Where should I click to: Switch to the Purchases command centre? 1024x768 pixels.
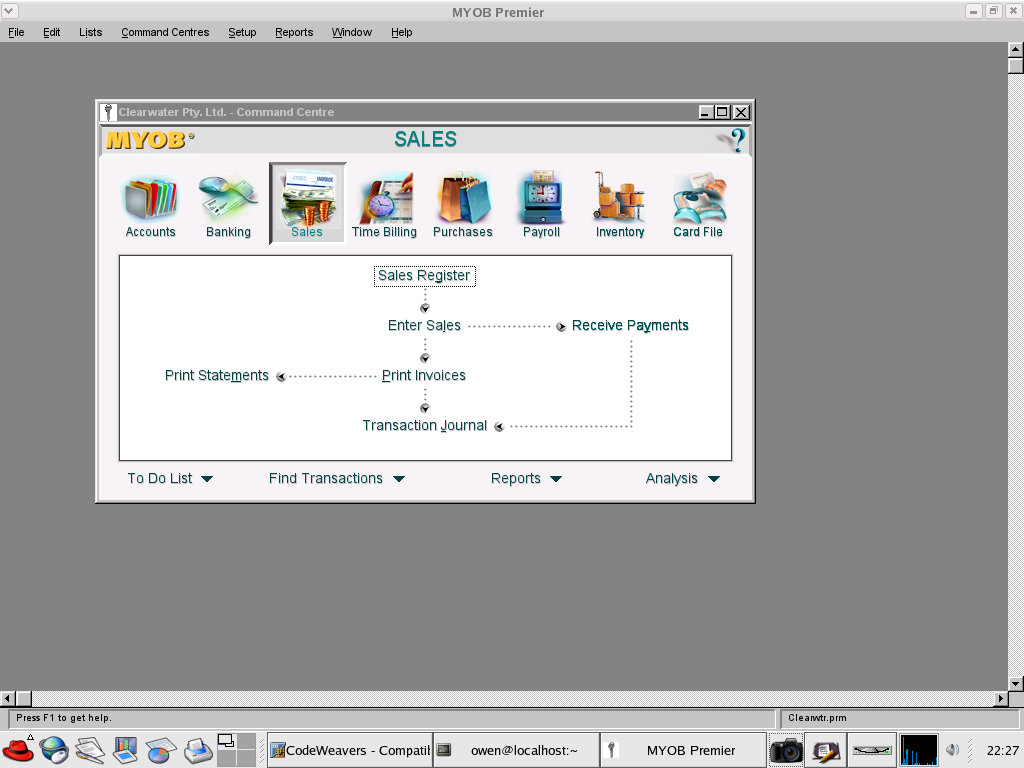pyautogui.click(x=463, y=205)
